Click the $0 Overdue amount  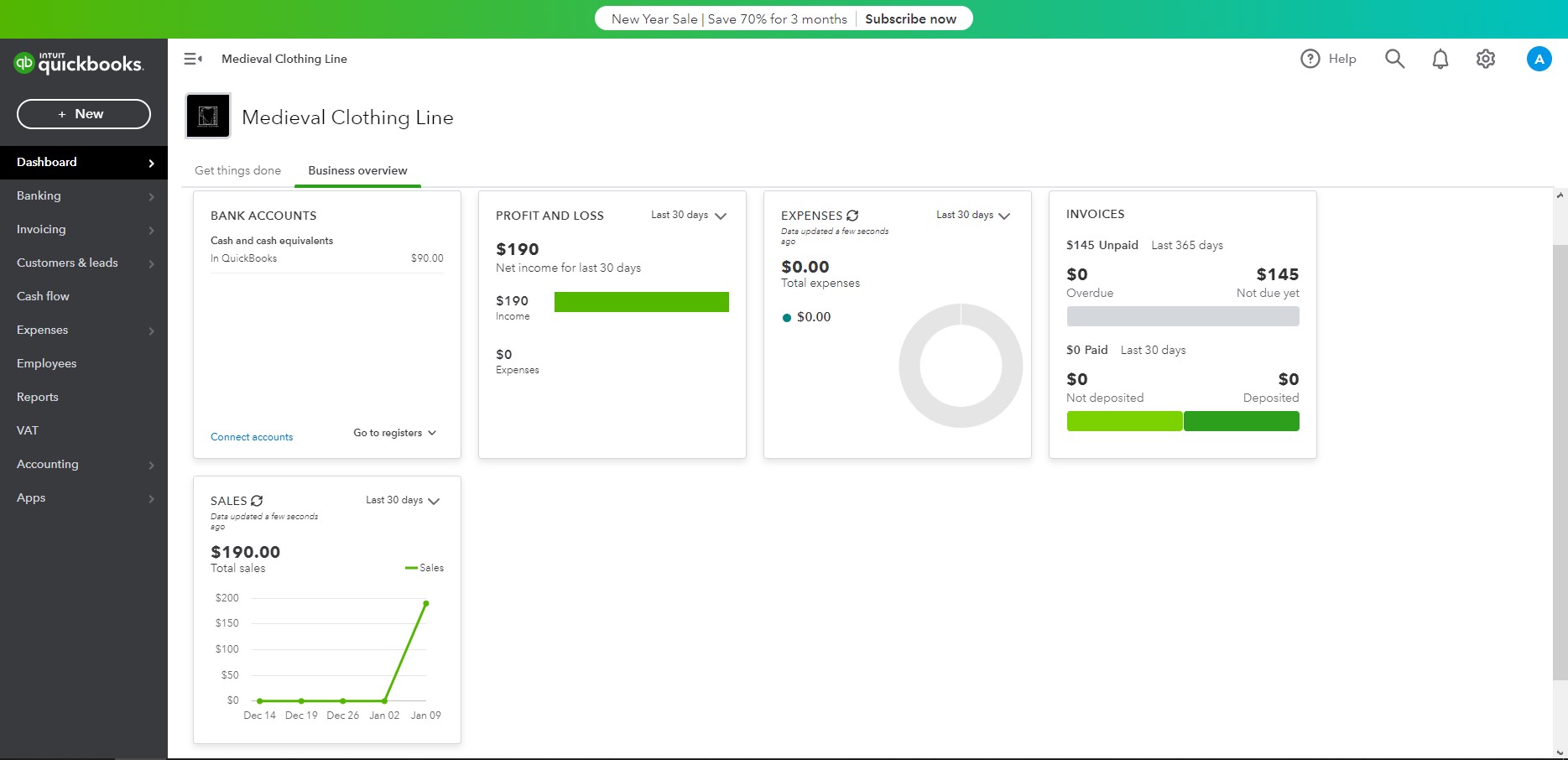click(x=1077, y=274)
